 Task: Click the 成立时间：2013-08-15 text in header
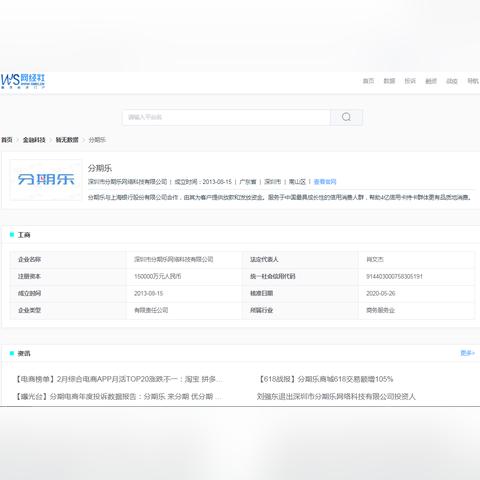(203, 182)
